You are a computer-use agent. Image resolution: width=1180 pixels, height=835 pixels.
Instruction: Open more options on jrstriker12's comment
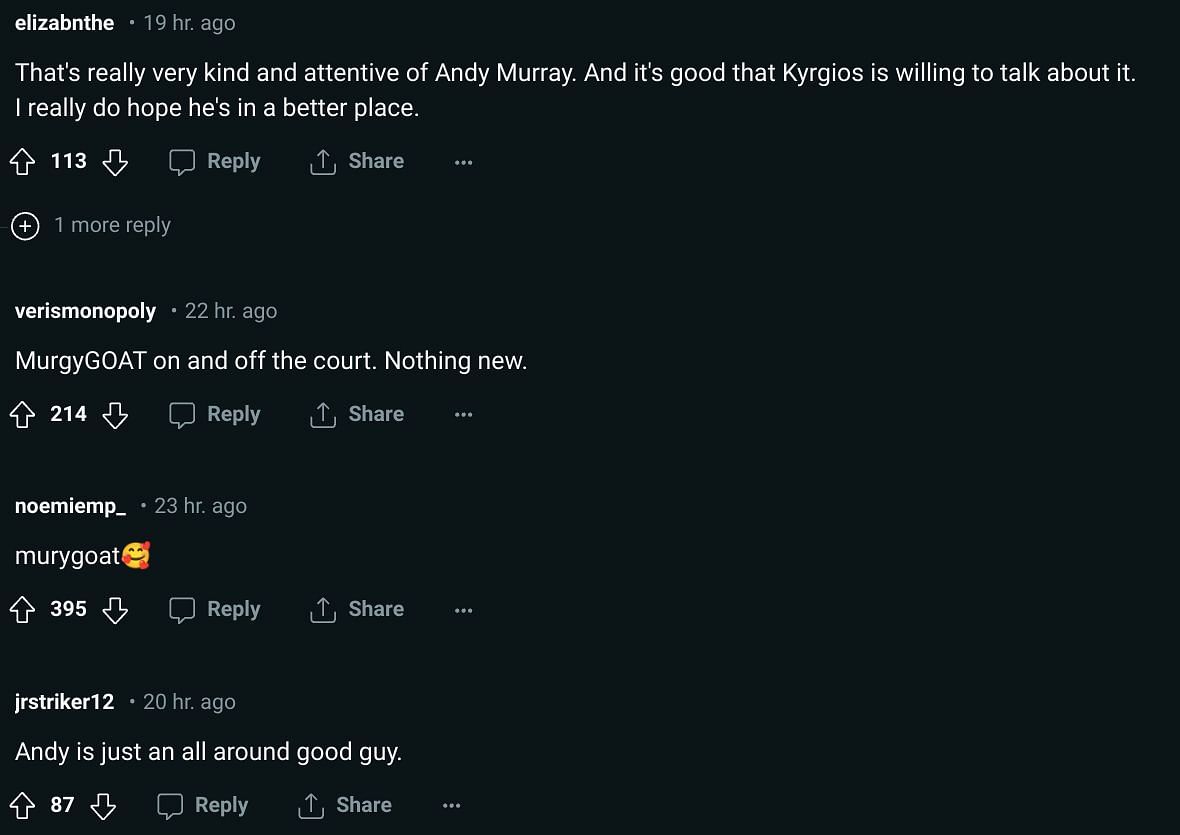point(451,806)
